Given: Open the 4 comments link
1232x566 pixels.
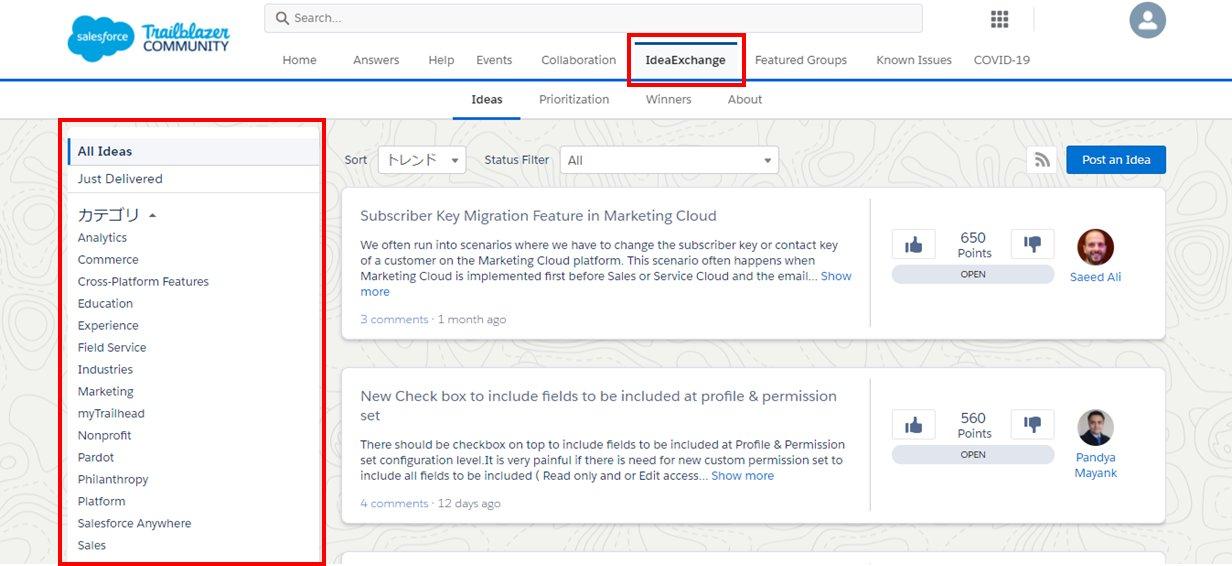Looking at the screenshot, I should pos(394,504).
